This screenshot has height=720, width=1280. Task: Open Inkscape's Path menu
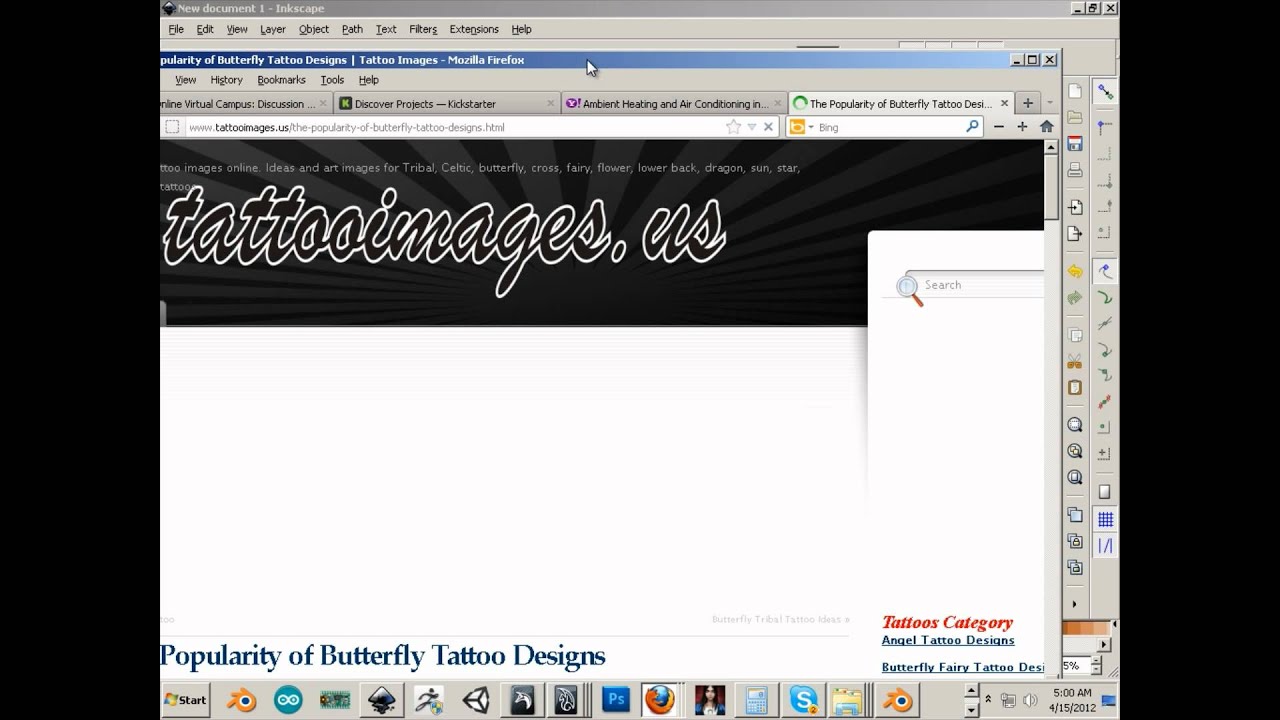(x=352, y=29)
